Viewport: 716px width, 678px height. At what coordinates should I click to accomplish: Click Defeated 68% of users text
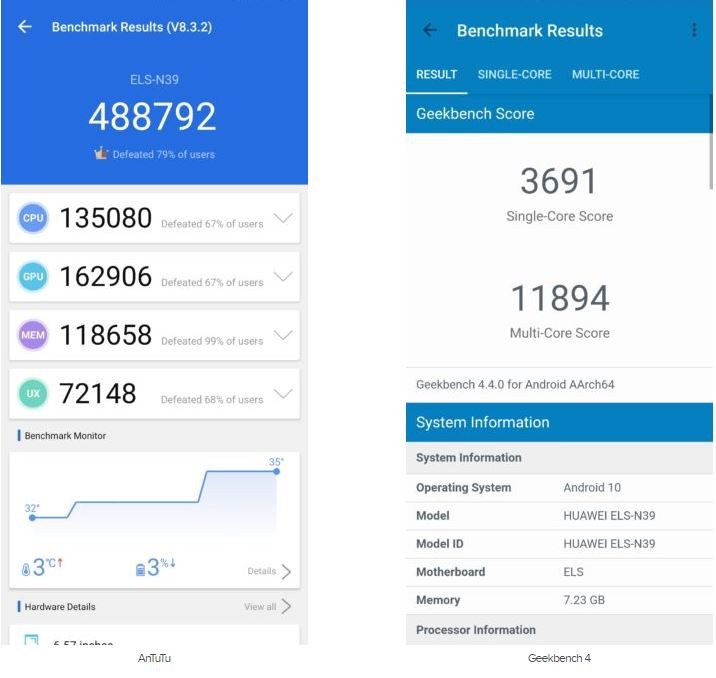point(212,399)
